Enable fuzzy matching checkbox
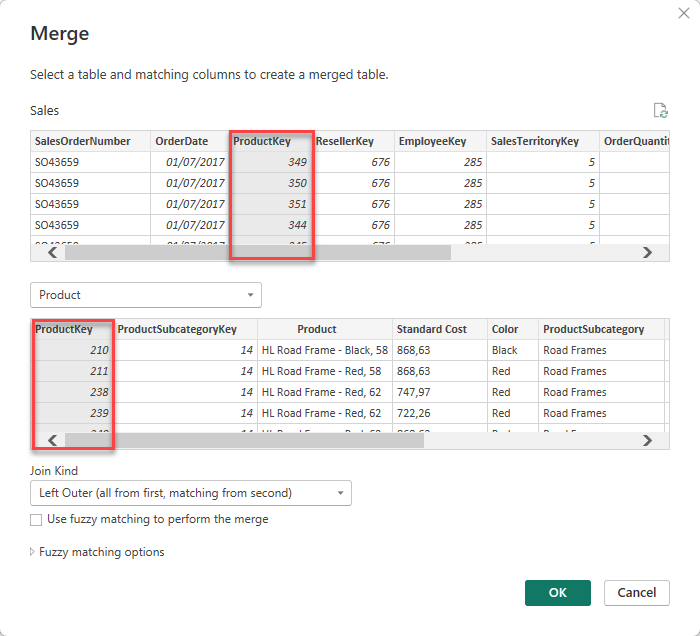The image size is (700, 636). click(37, 520)
